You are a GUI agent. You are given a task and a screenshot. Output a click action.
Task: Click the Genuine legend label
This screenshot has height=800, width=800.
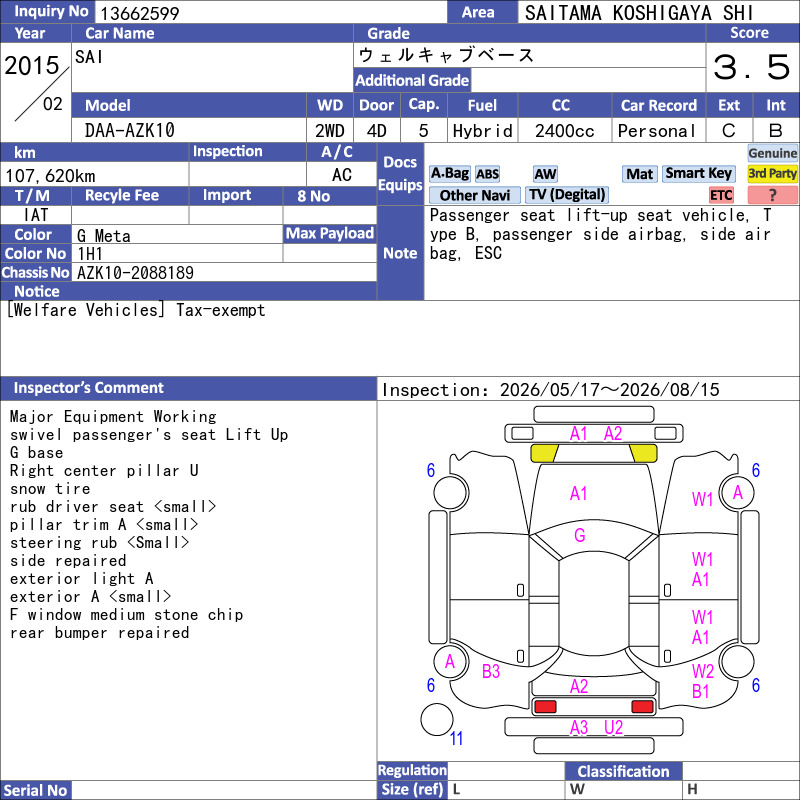coord(772,153)
